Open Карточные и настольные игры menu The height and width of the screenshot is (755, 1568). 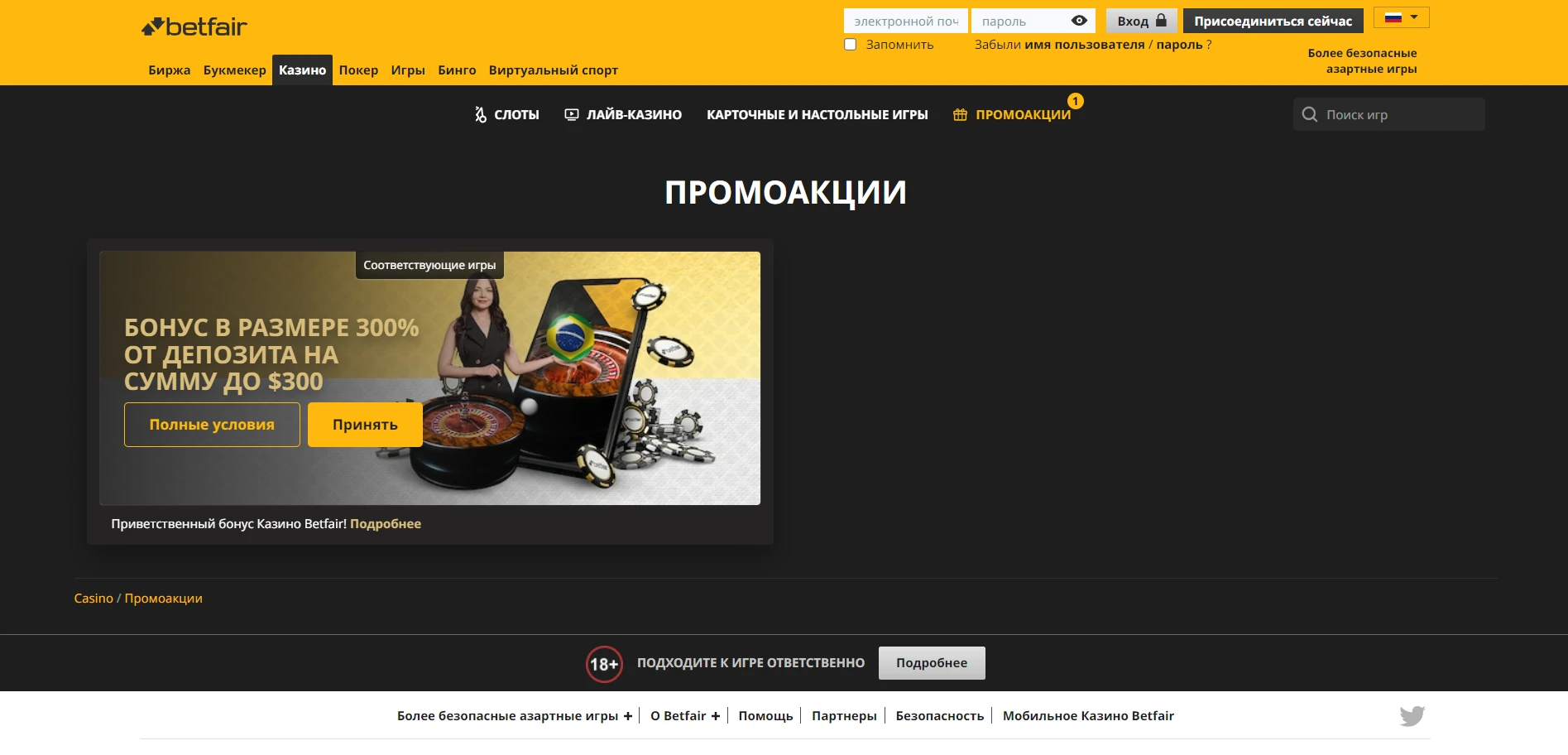(x=817, y=114)
